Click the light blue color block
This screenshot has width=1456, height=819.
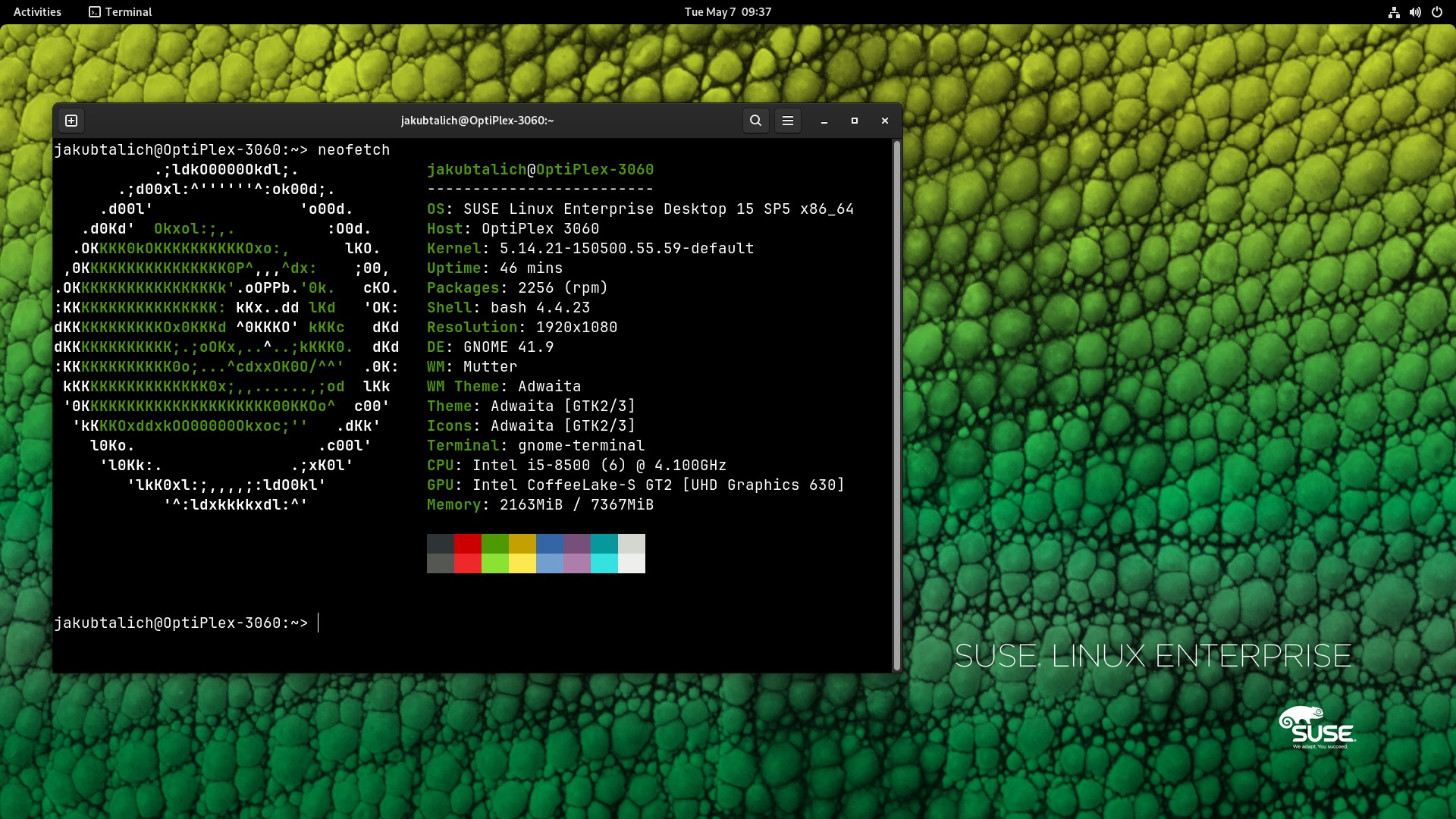550,563
